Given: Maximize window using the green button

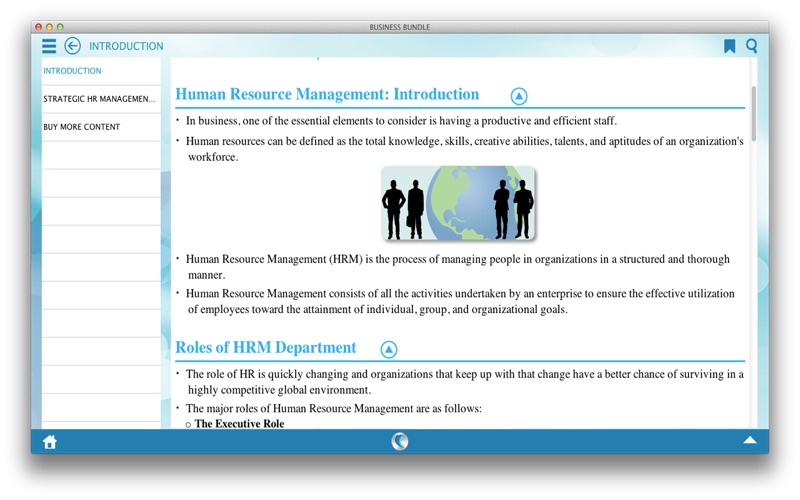Looking at the screenshot, I should (60, 27).
